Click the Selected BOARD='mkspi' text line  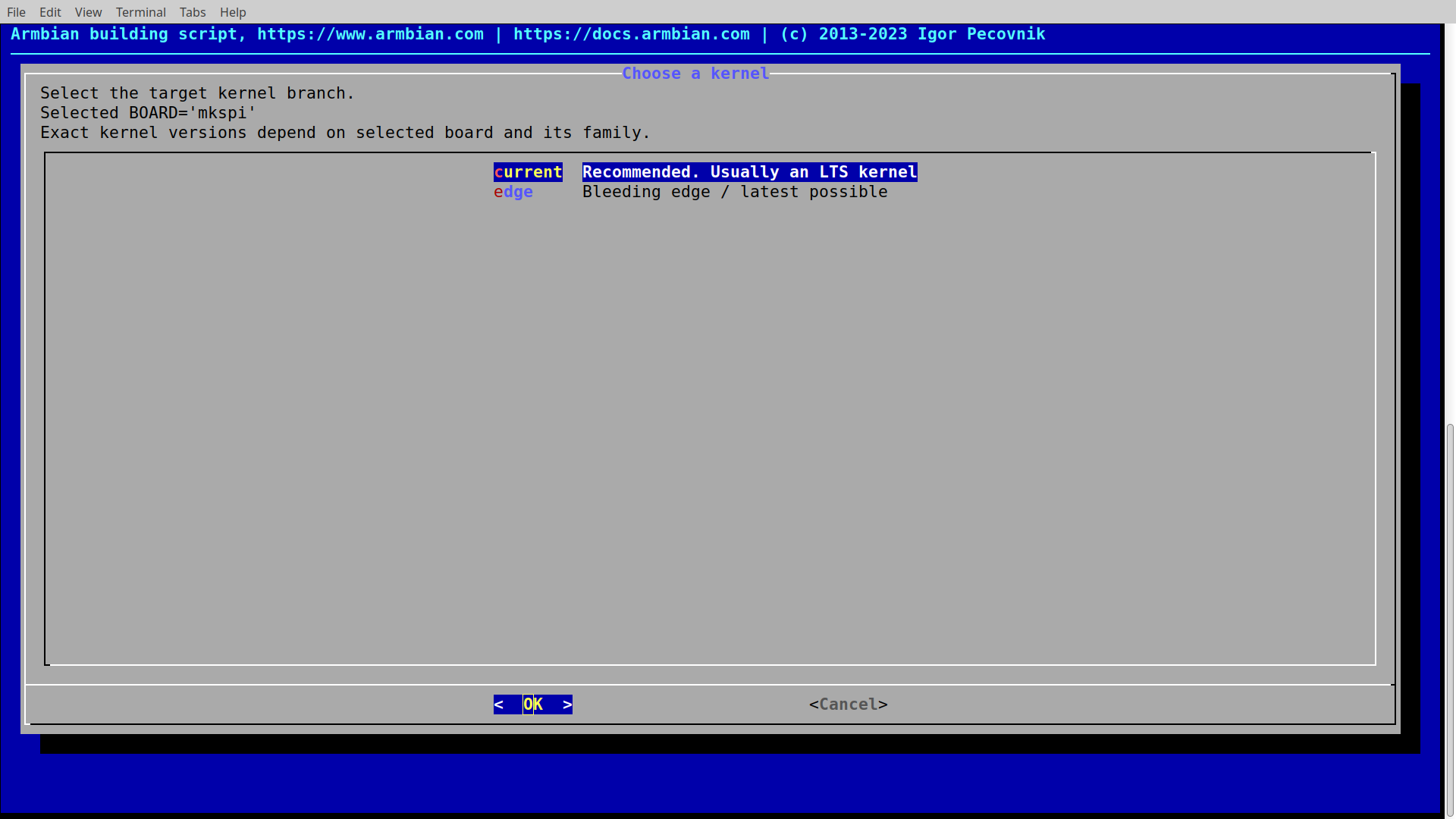pos(148,113)
